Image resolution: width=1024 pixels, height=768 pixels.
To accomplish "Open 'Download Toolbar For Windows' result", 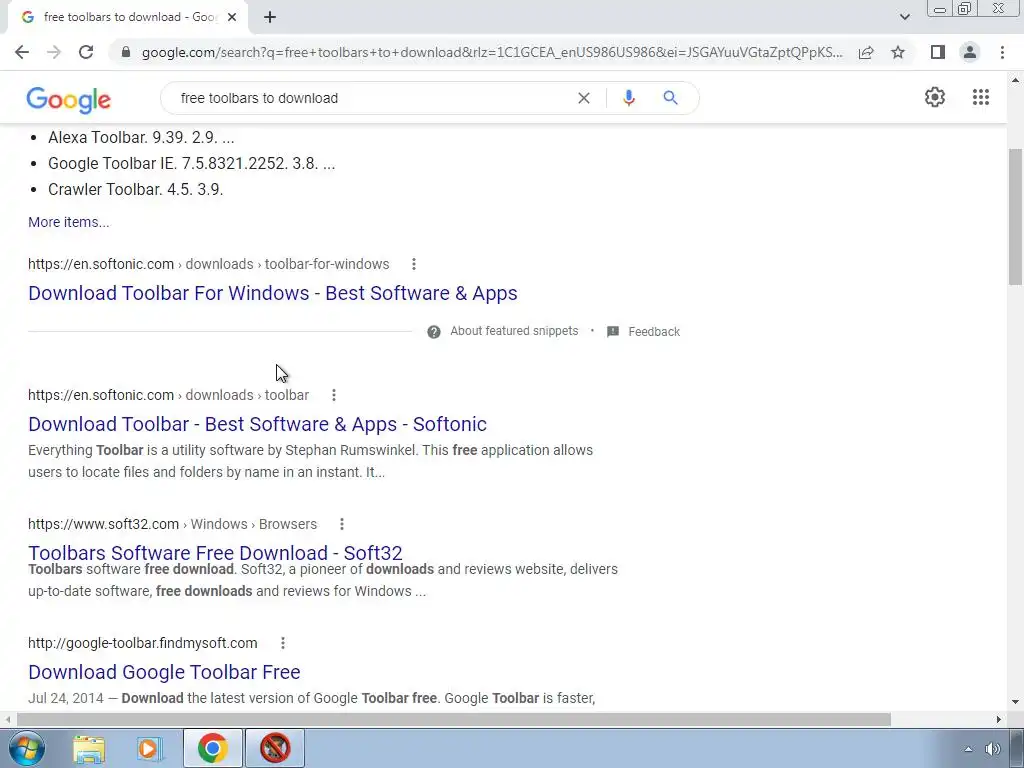I will (272, 293).
